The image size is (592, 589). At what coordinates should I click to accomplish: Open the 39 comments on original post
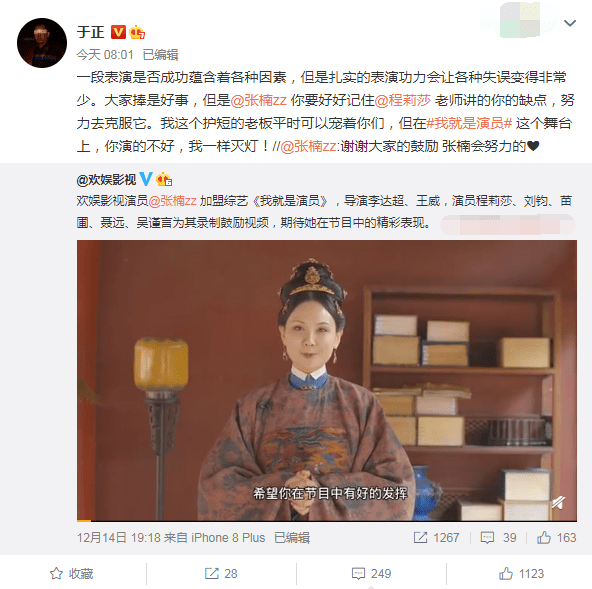(498, 537)
